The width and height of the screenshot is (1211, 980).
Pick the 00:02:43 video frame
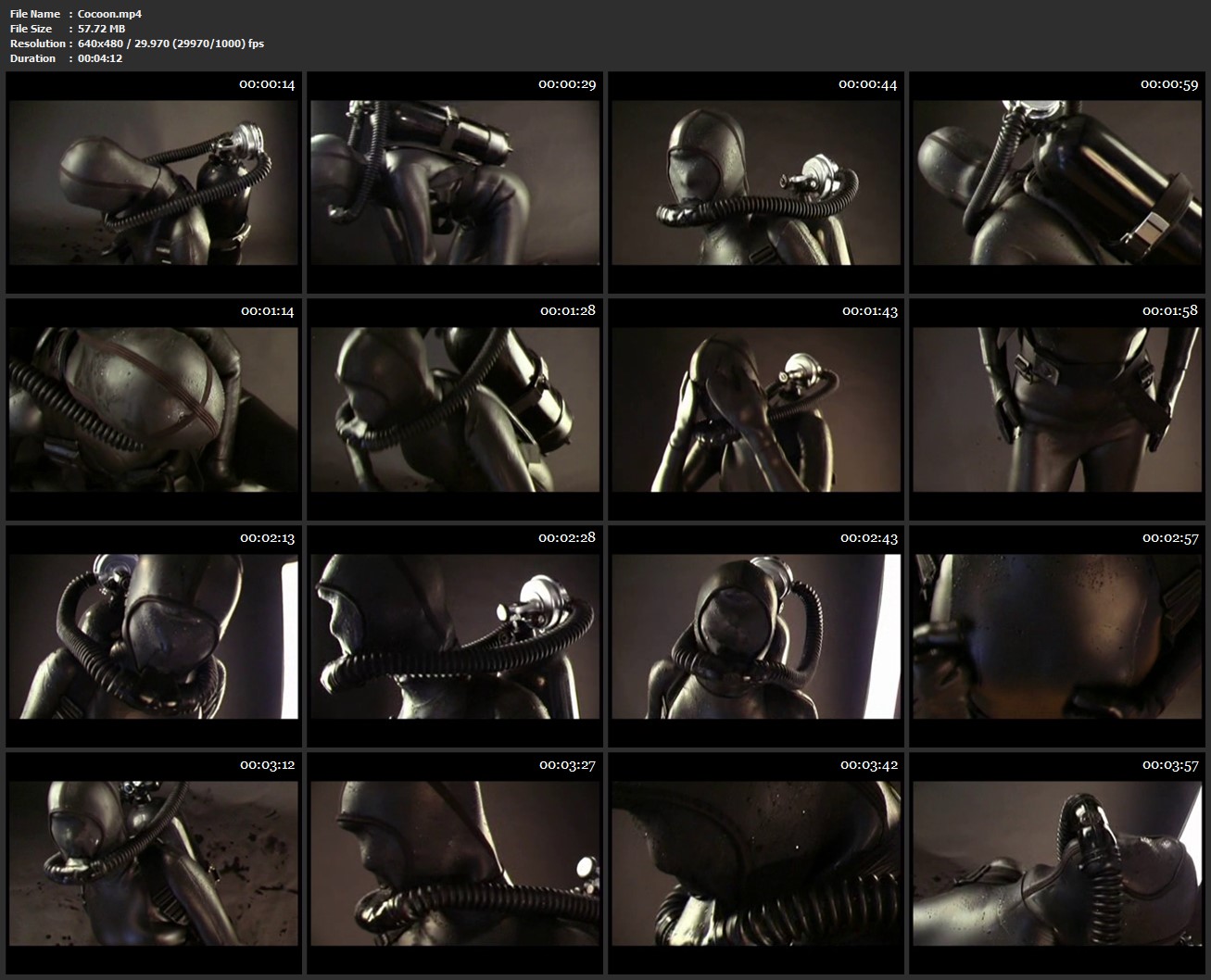tap(756, 636)
